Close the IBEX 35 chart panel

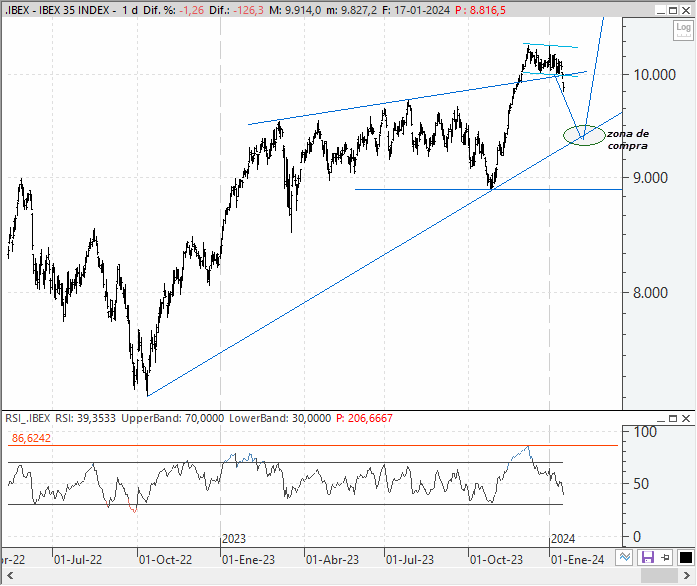coord(686,10)
